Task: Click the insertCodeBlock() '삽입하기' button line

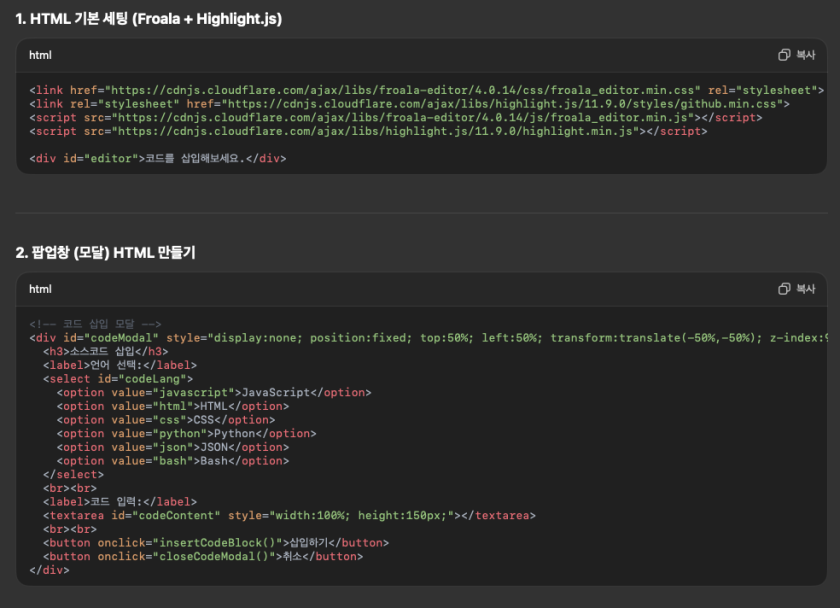Action: pos(216,543)
